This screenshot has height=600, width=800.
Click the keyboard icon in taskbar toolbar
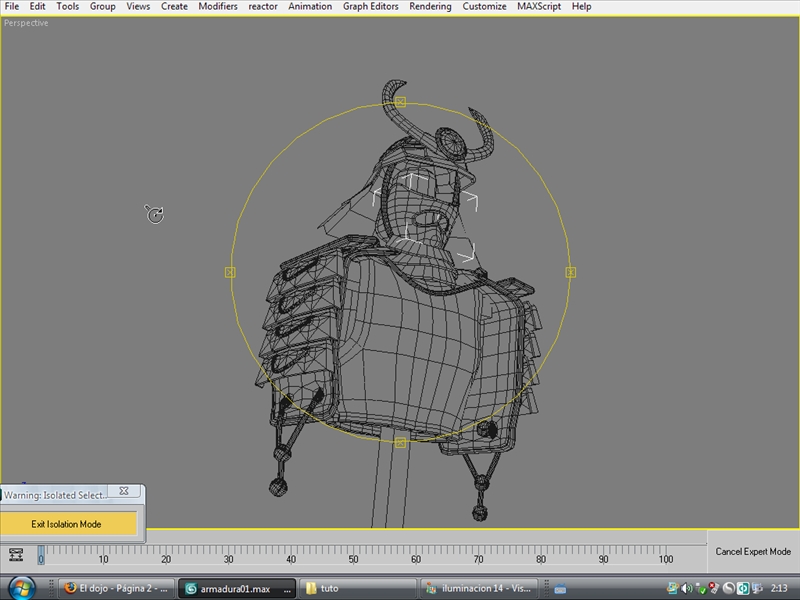point(560,589)
